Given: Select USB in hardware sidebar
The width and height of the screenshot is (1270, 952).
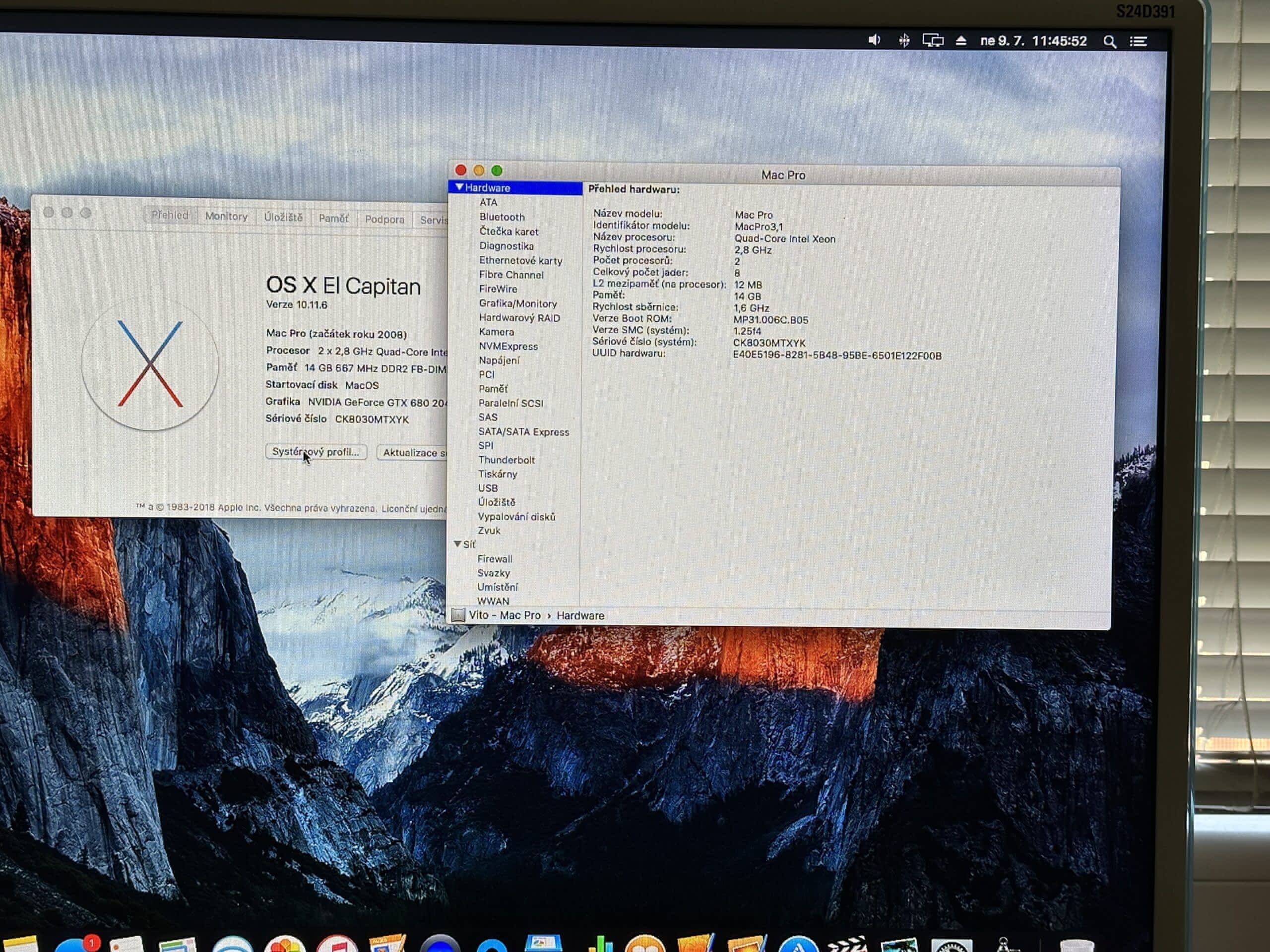Looking at the screenshot, I should click(488, 488).
